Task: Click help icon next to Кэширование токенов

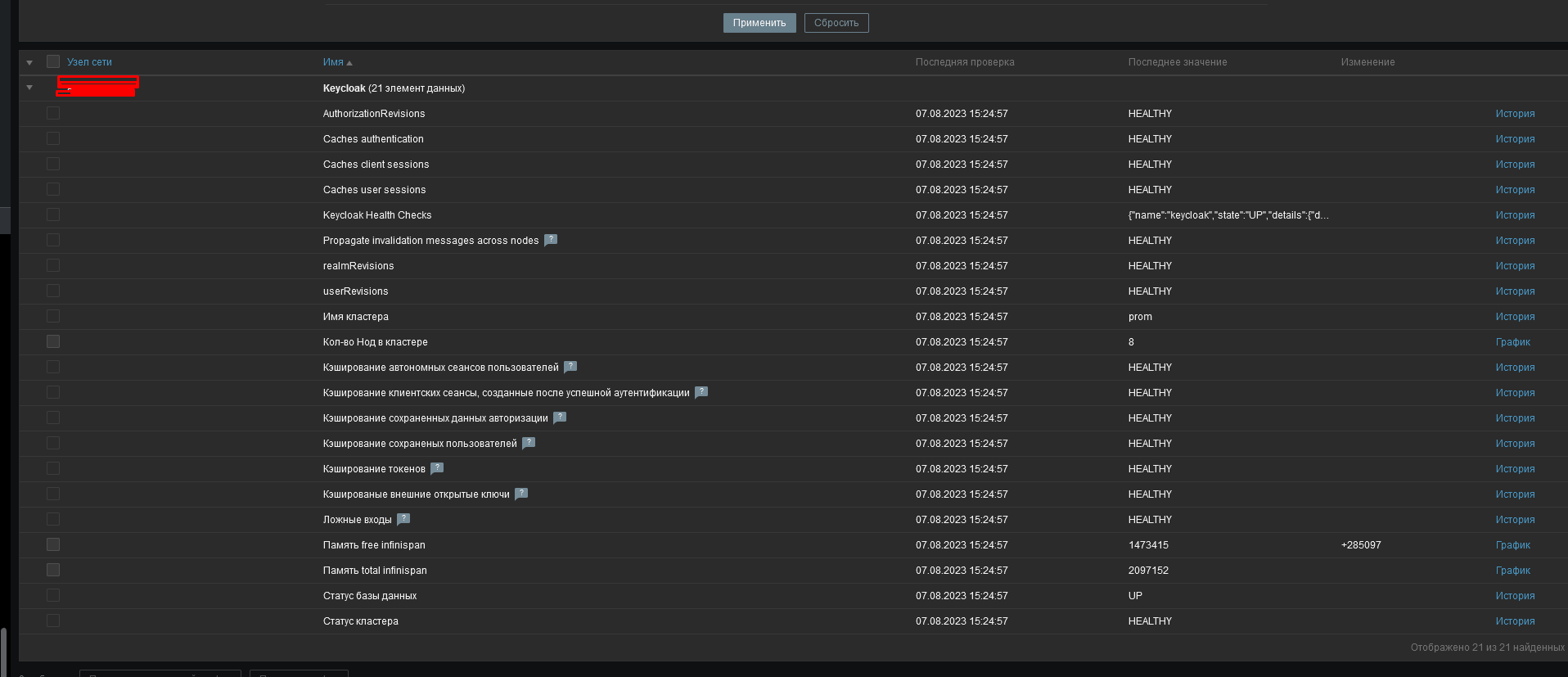Action: pyautogui.click(x=437, y=468)
